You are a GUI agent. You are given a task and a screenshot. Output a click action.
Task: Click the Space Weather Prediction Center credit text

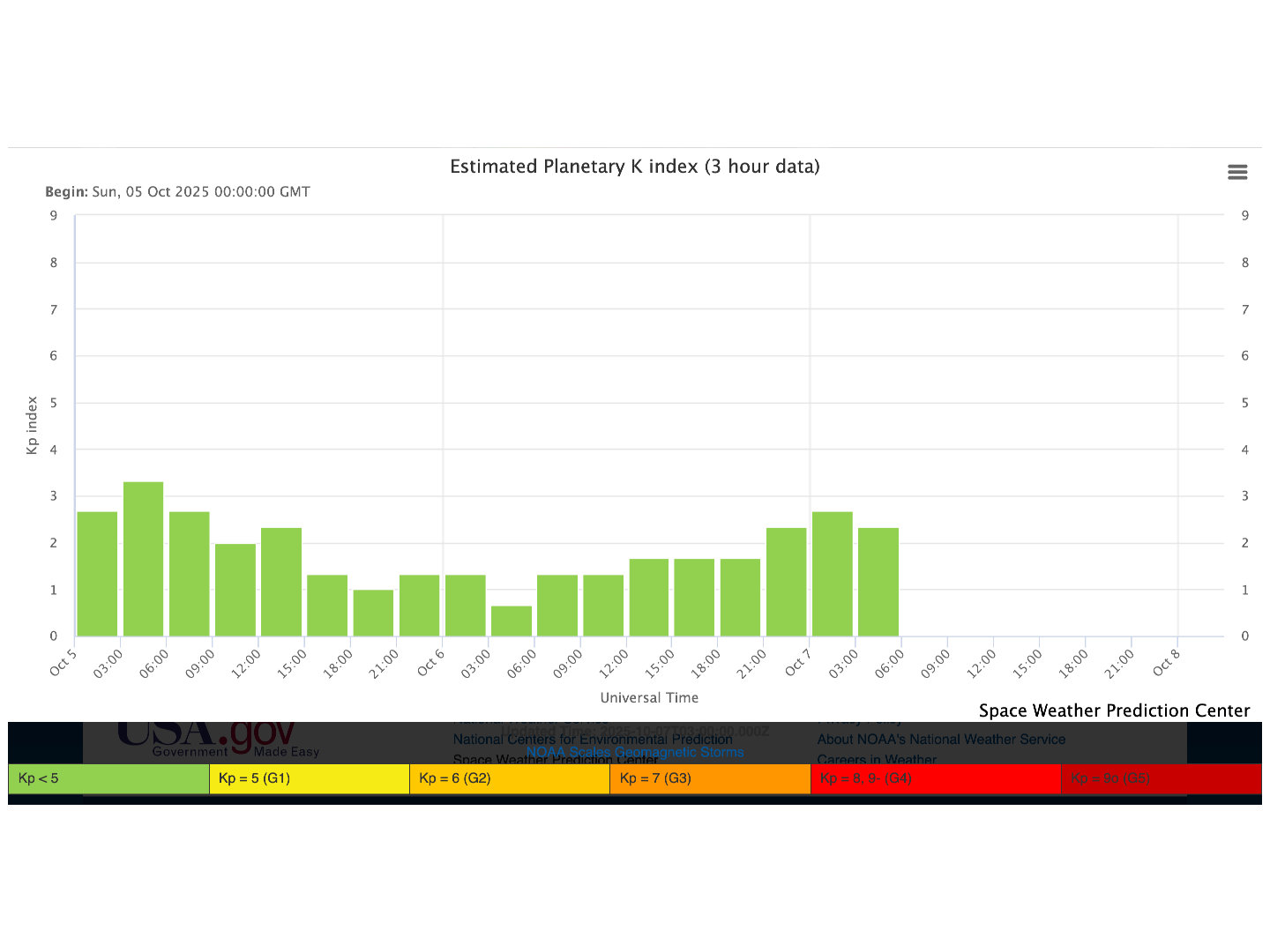click(x=1114, y=710)
